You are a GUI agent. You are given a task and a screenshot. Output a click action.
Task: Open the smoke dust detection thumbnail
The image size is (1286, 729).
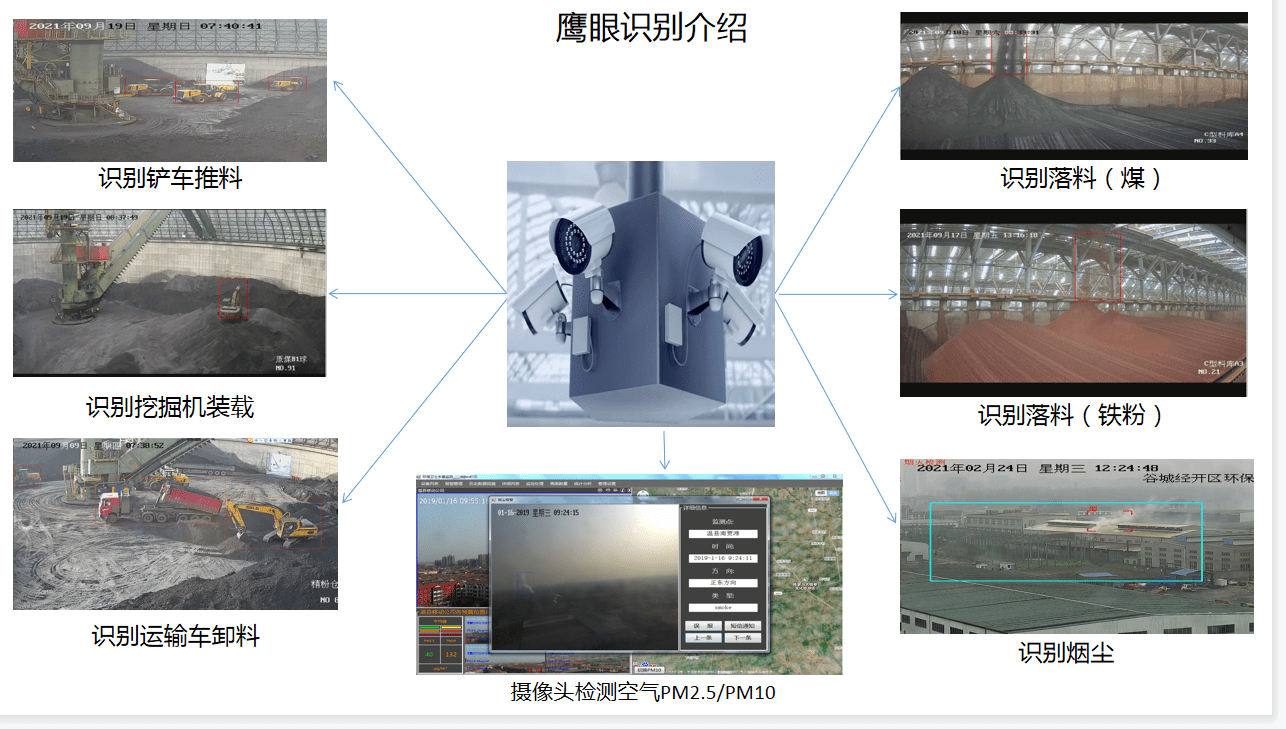click(x=1076, y=545)
